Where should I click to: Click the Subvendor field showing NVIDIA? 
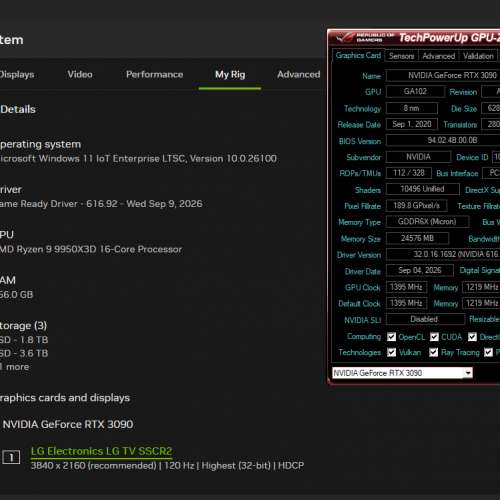tap(418, 157)
